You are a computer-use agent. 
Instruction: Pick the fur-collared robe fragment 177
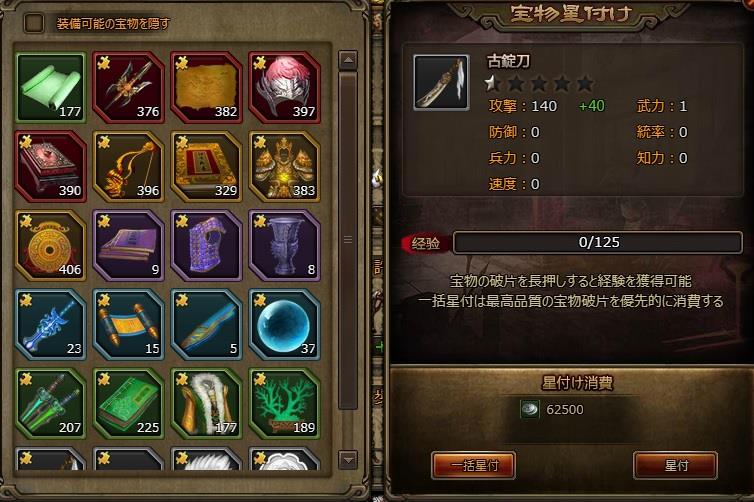click(x=206, y=403)
